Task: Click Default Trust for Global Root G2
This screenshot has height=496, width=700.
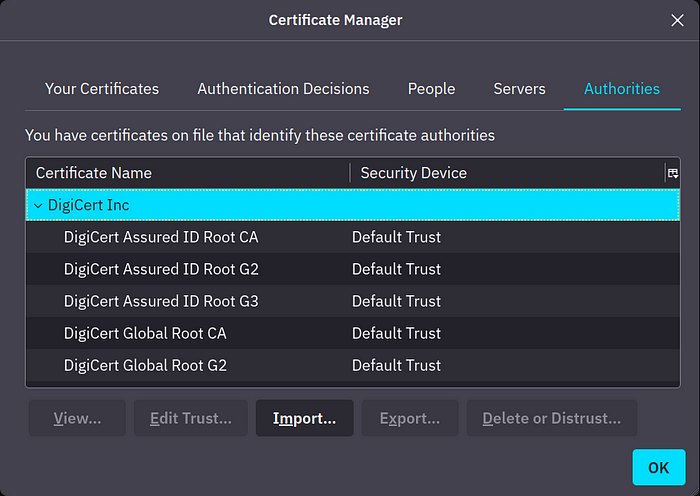Action: (x=396, y=366)
